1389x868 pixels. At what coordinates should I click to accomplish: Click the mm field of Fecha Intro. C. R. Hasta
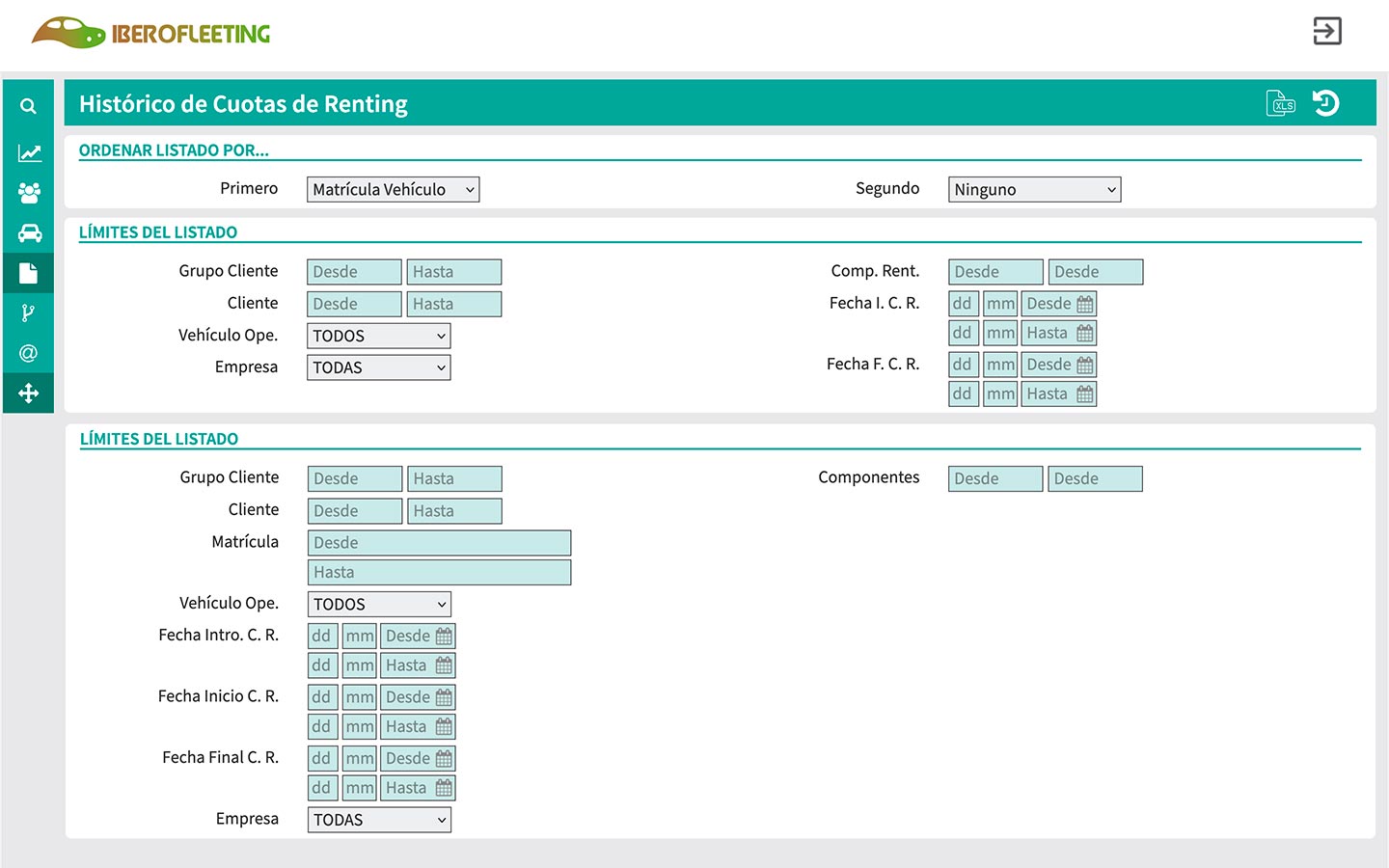coord(360,665)
